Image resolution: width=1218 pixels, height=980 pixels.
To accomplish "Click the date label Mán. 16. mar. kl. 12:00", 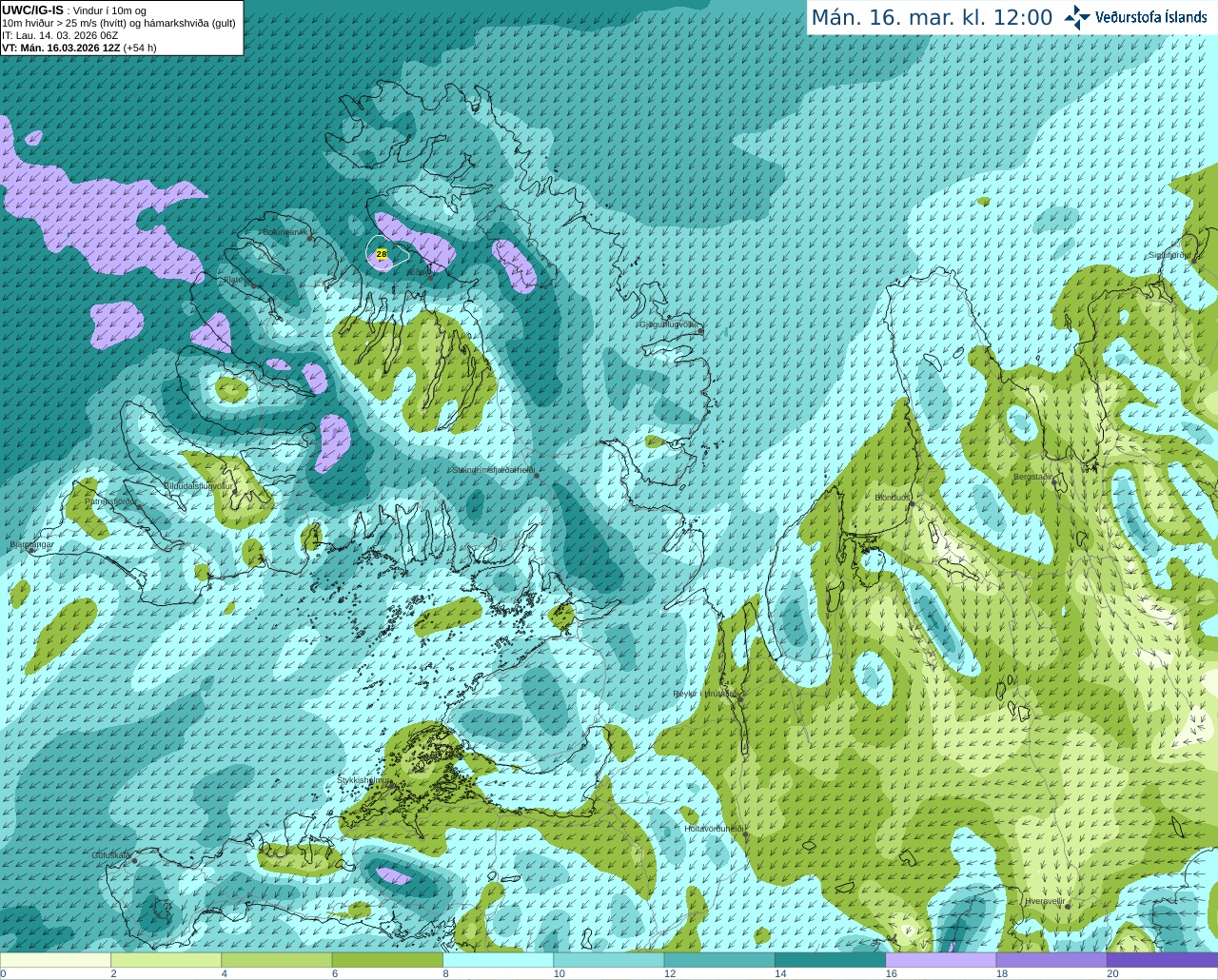I will [932, 18].
